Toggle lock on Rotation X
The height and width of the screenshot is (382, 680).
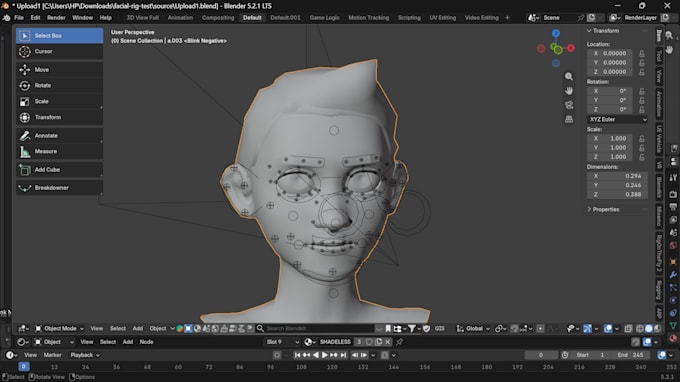click(x=642, y=91)
